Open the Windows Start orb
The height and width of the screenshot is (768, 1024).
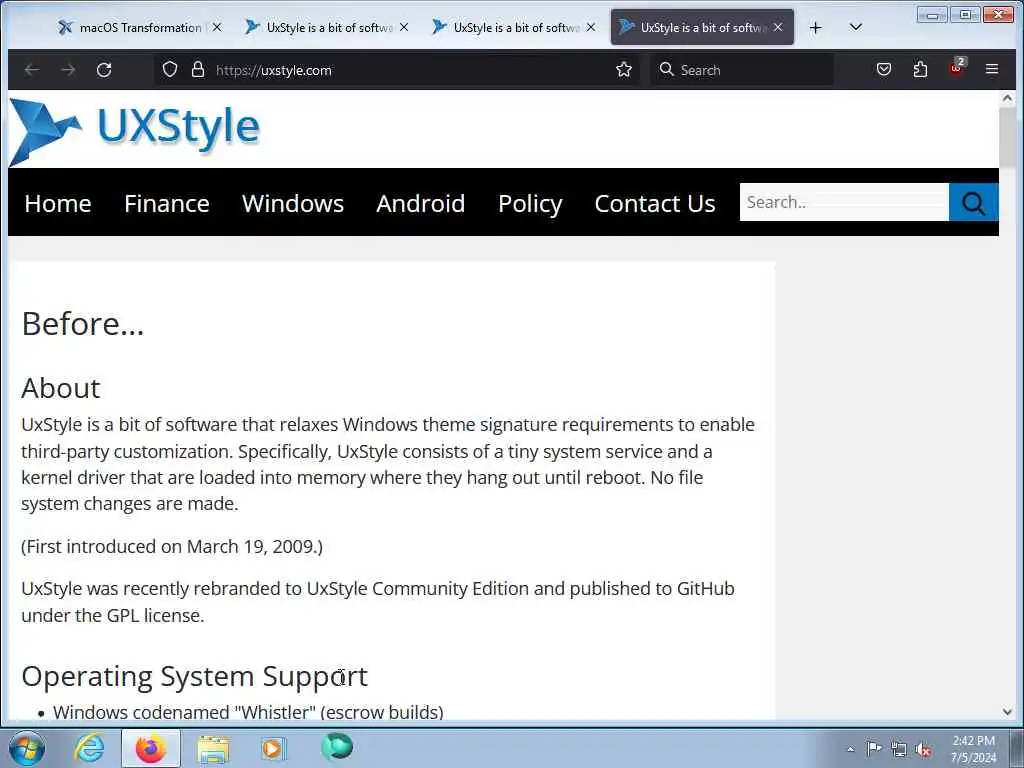27,748
